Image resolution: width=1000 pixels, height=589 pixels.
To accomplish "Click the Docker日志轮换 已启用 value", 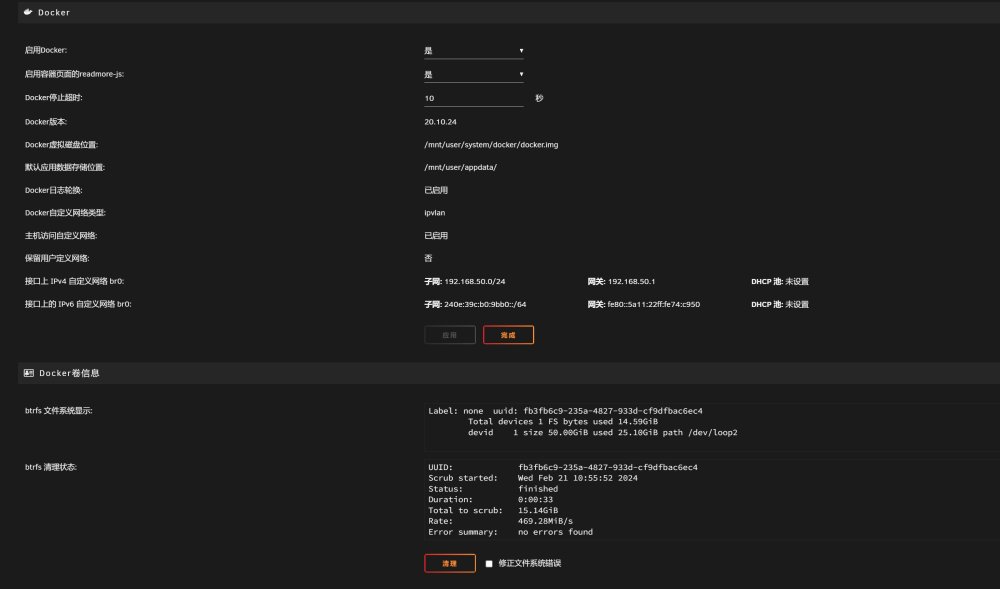I will 436,190.
